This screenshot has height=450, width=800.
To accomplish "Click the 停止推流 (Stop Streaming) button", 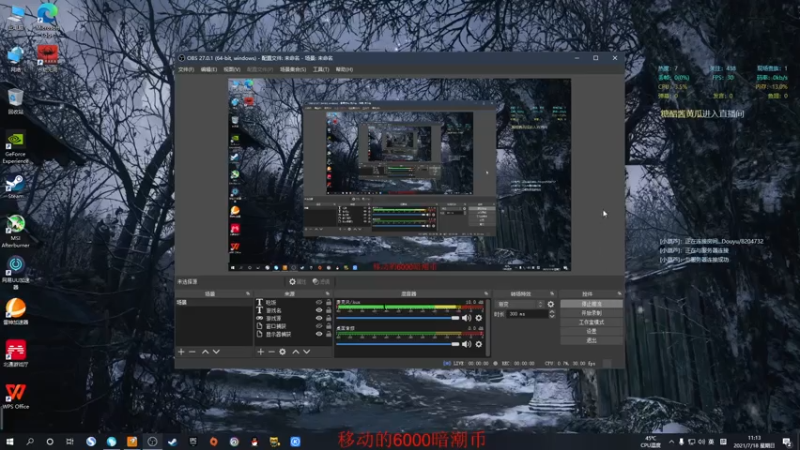I will point(591,304).
